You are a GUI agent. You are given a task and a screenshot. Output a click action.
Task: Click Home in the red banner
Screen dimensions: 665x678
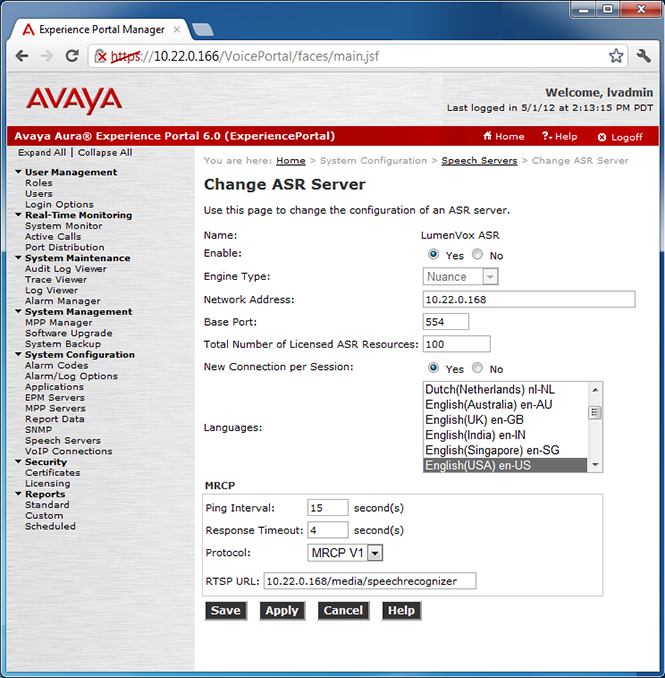point(504,137)
